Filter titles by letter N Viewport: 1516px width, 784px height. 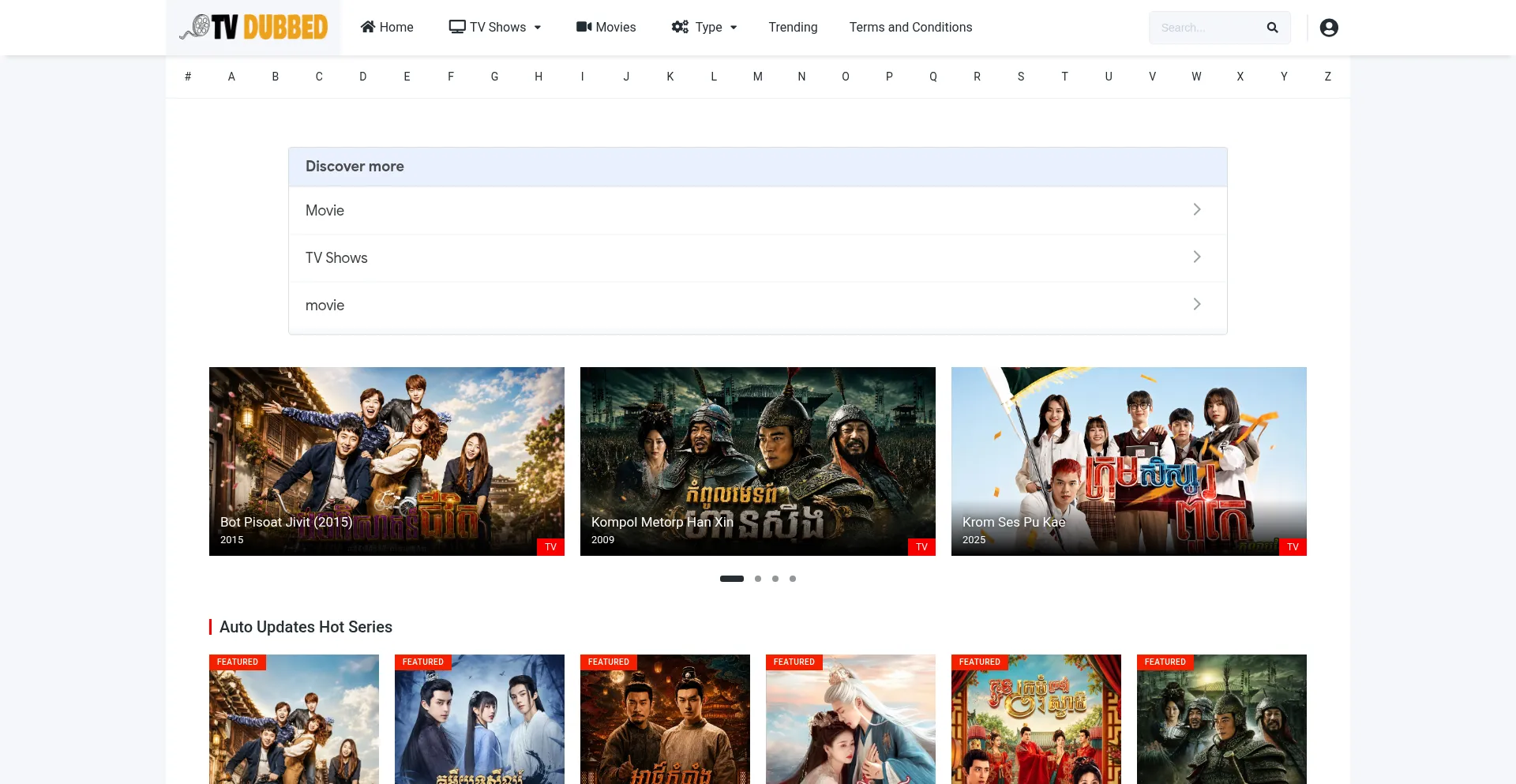[801, 77]
